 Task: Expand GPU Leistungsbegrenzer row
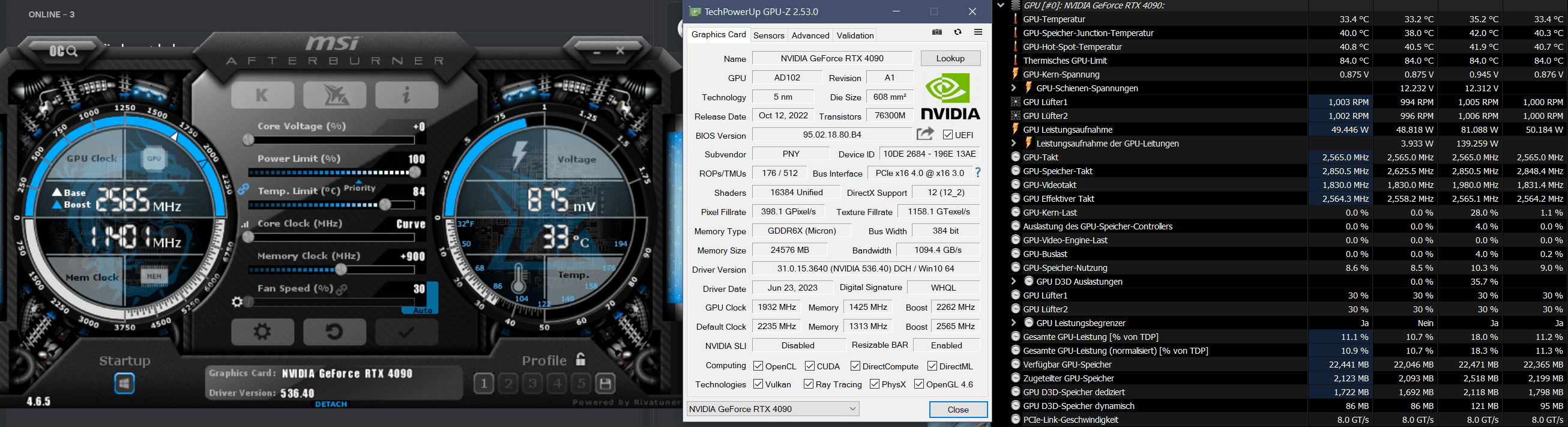(1013, 323)
